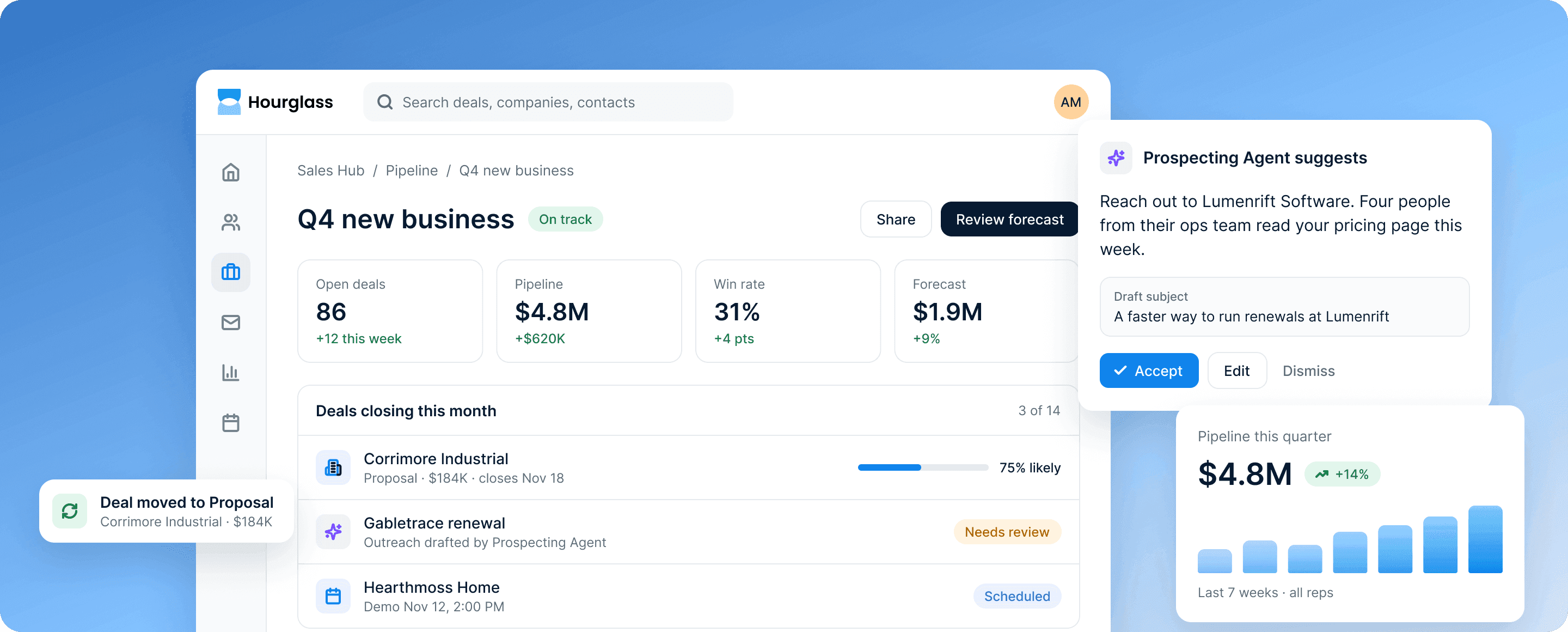The image size is (1568, 632).
Task: Open the Hearthmoss Home deal row
Action: [x=688, y=596]
